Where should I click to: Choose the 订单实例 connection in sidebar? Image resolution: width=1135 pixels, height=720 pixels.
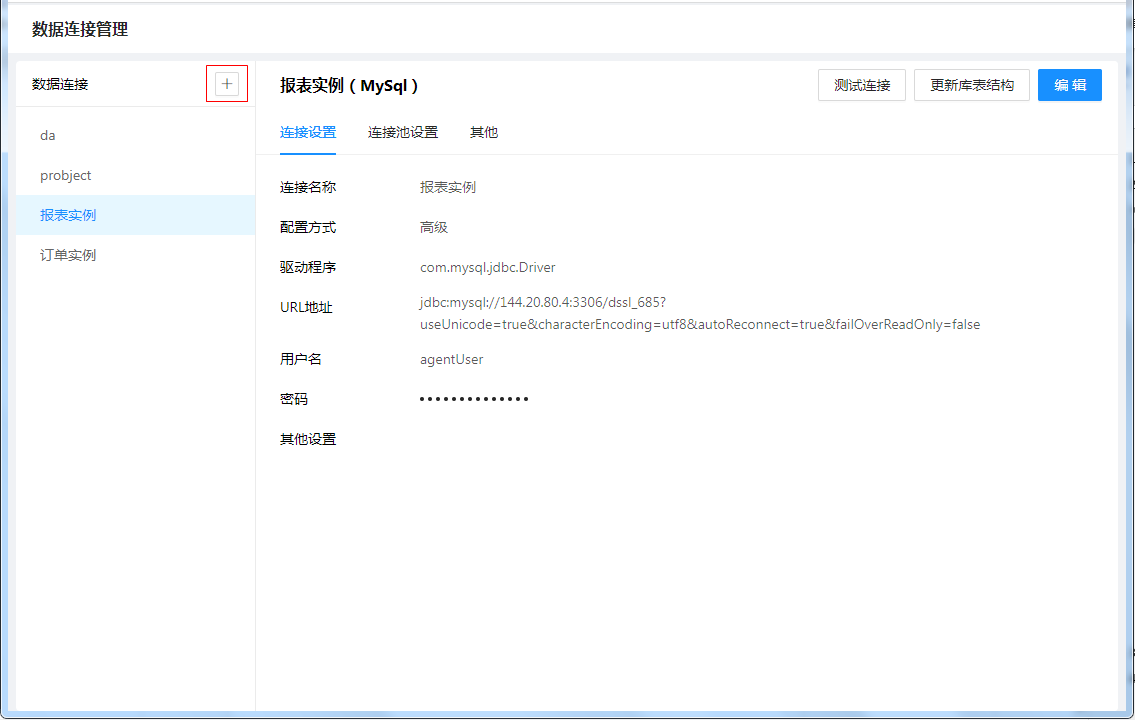68,255
